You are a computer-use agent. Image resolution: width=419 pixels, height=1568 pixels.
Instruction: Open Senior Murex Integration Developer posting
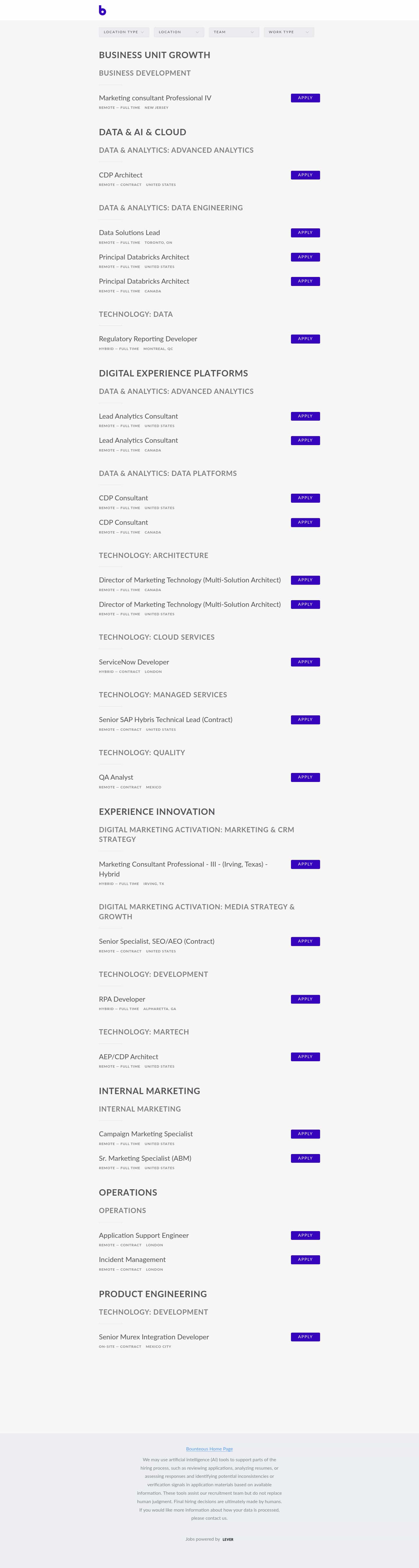pyautogui.click(x=153, y=1337)
